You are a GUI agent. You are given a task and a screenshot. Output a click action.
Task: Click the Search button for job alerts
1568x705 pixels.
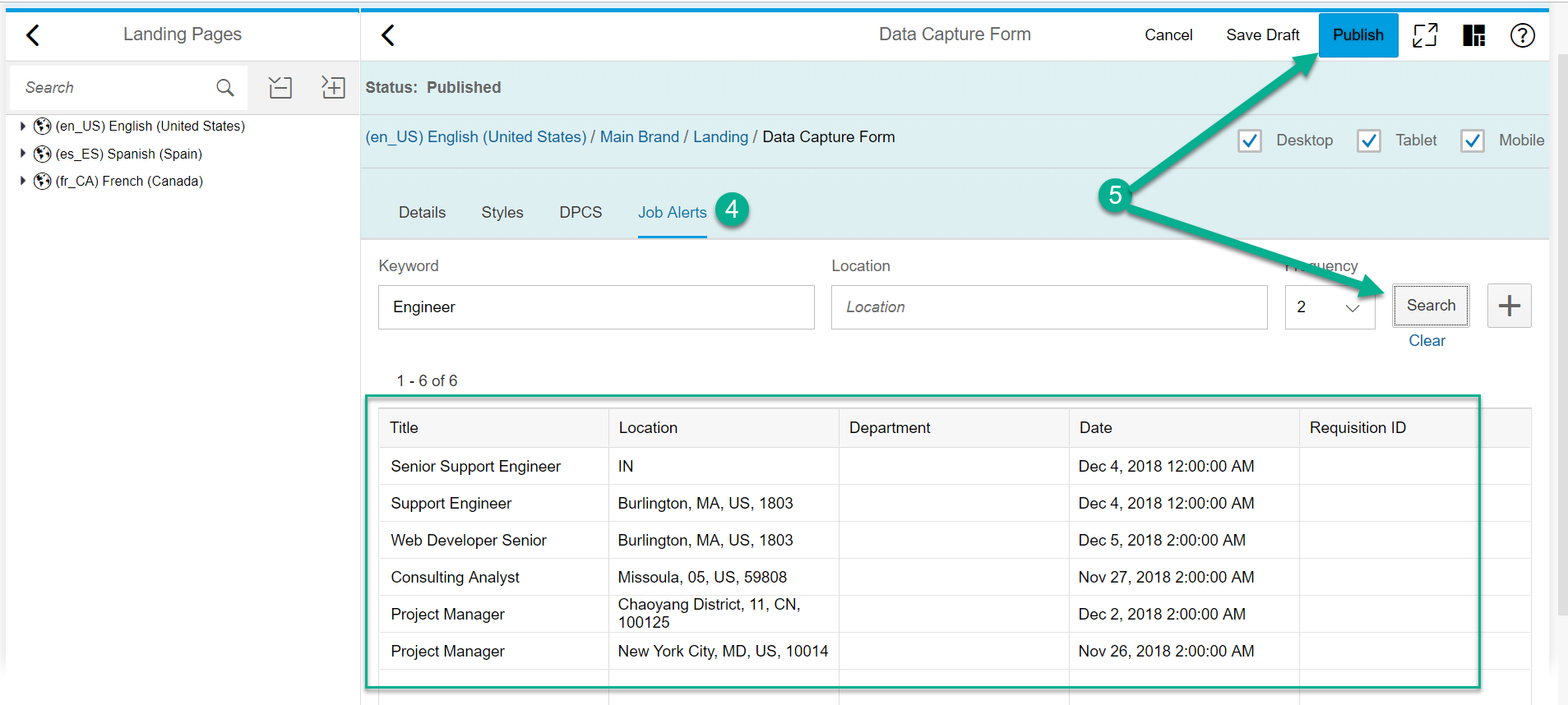point(1431,305)
